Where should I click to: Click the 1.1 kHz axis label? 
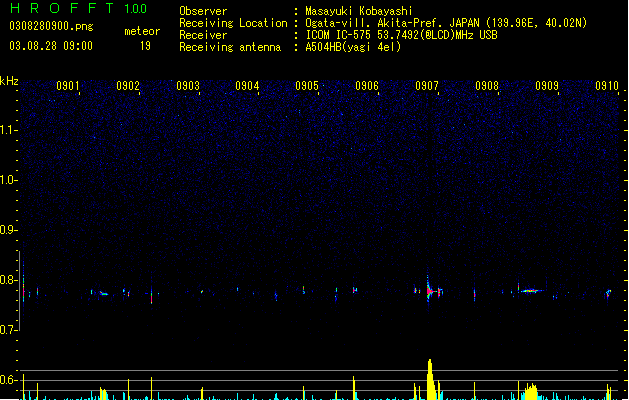click(9, 130)
